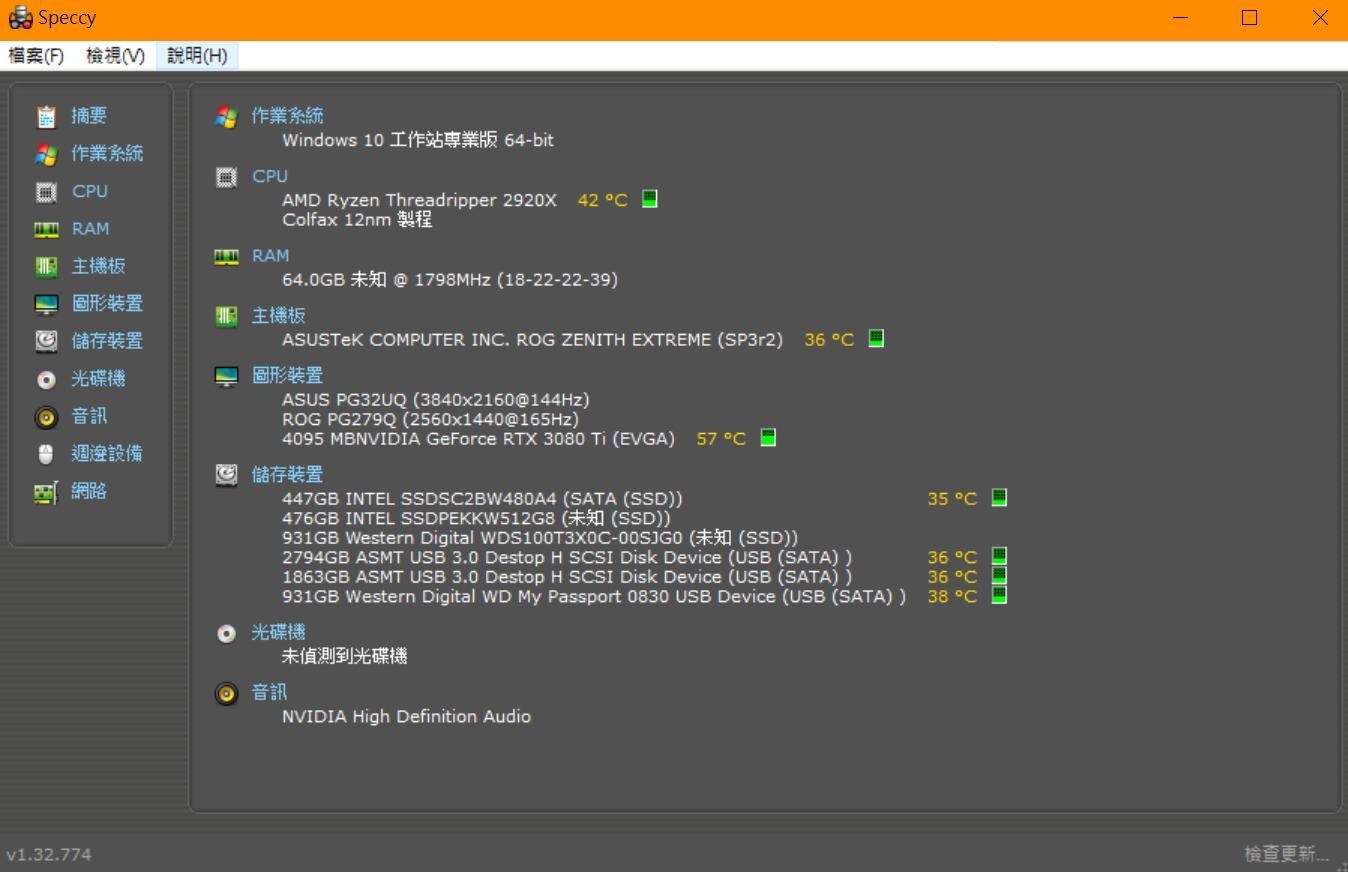Screen dimensions: 1348x872
Task: Open the 檔案(F) menu
Action: 36,56
